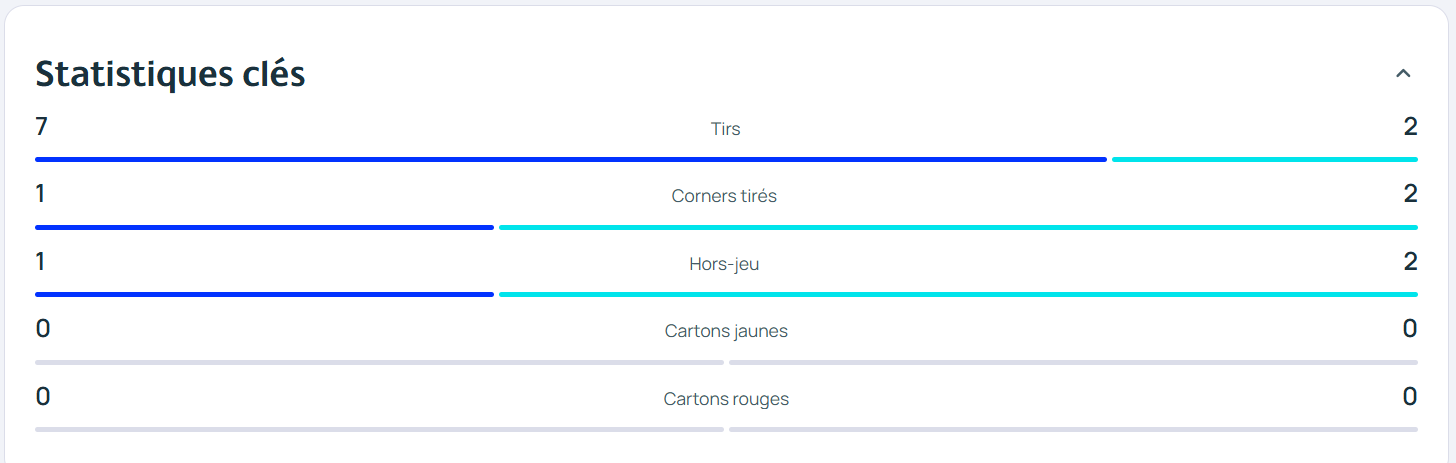Collapse the Statistiques clés section chevron
Image resolution: width=1456 pixels, height=463 pixels.
tap(1403, 73)
